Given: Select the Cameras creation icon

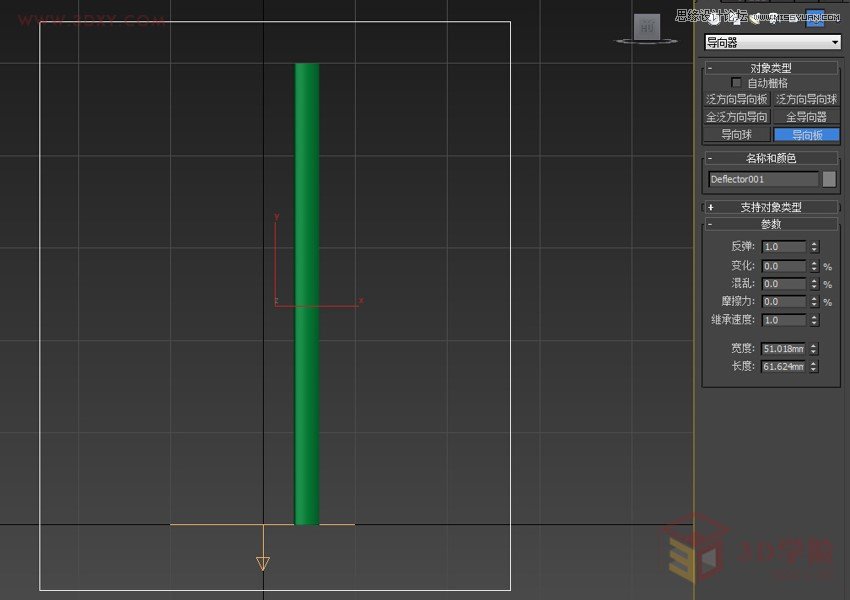Looking at the screenshot, I should pyautogui.click(x=772, y=19).
